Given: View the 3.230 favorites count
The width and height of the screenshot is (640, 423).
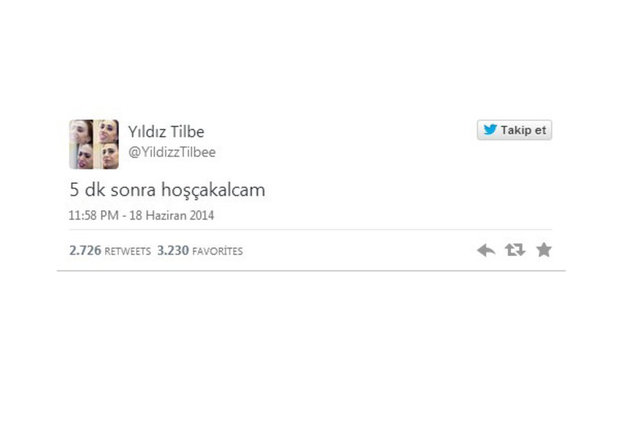Looking at the screenshot, I should [173, 250].
